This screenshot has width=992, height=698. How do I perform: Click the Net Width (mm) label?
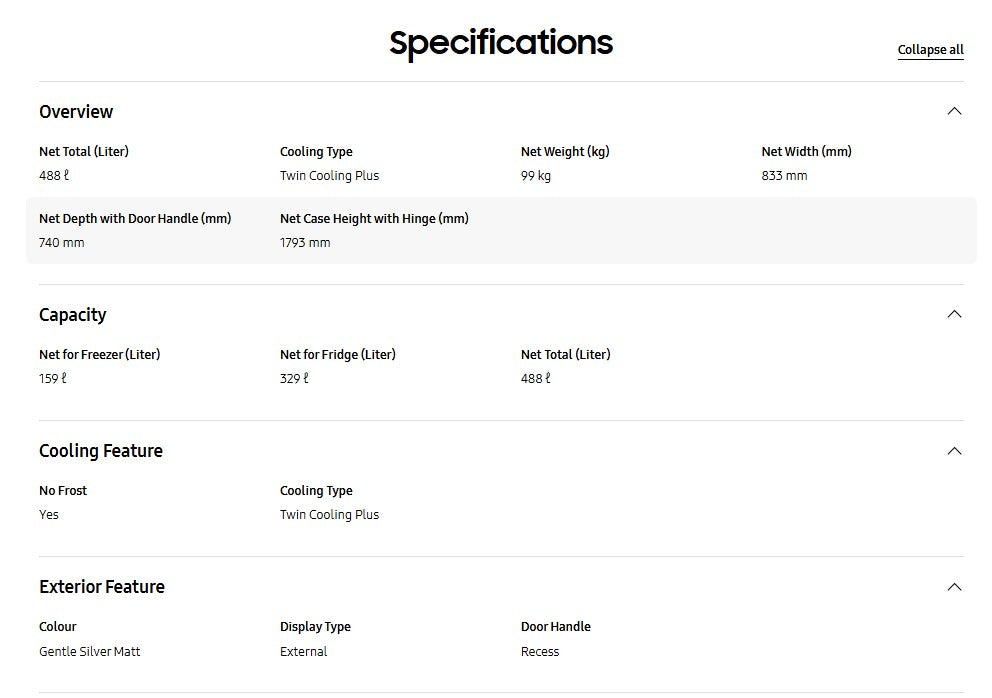point(806,152)
